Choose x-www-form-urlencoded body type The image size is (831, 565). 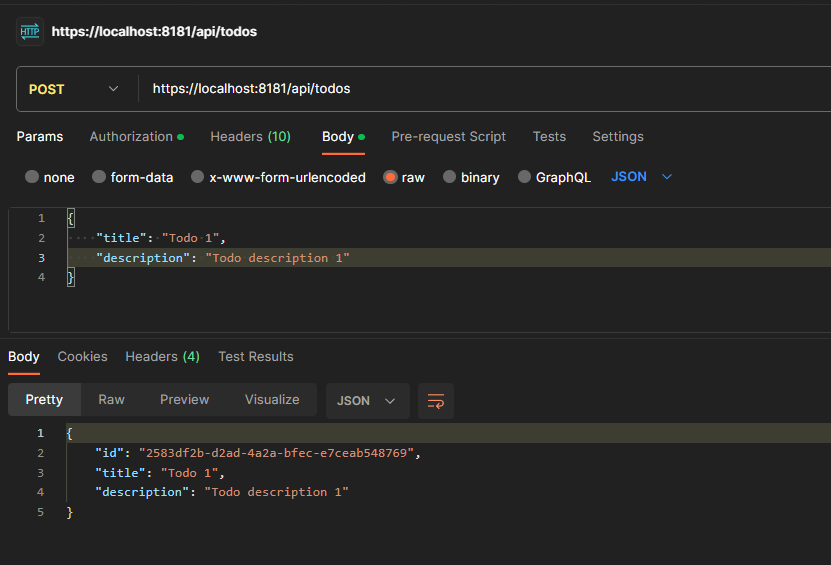pos(198,177)
